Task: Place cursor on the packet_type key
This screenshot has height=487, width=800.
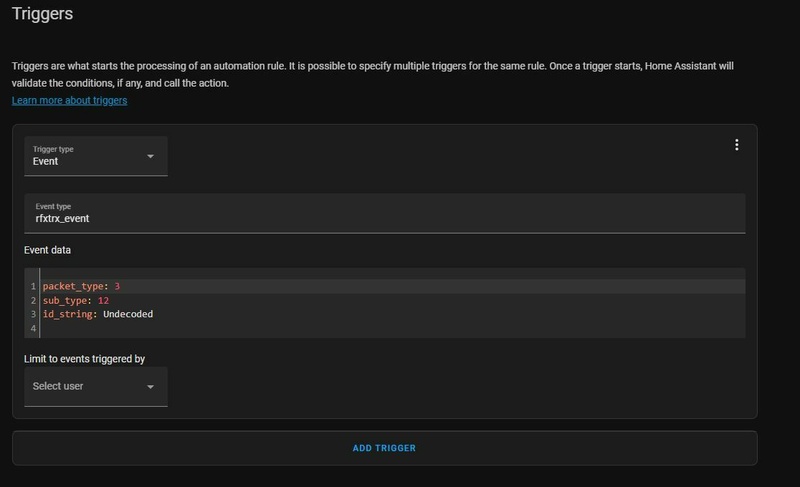Action: click(77, 286)
